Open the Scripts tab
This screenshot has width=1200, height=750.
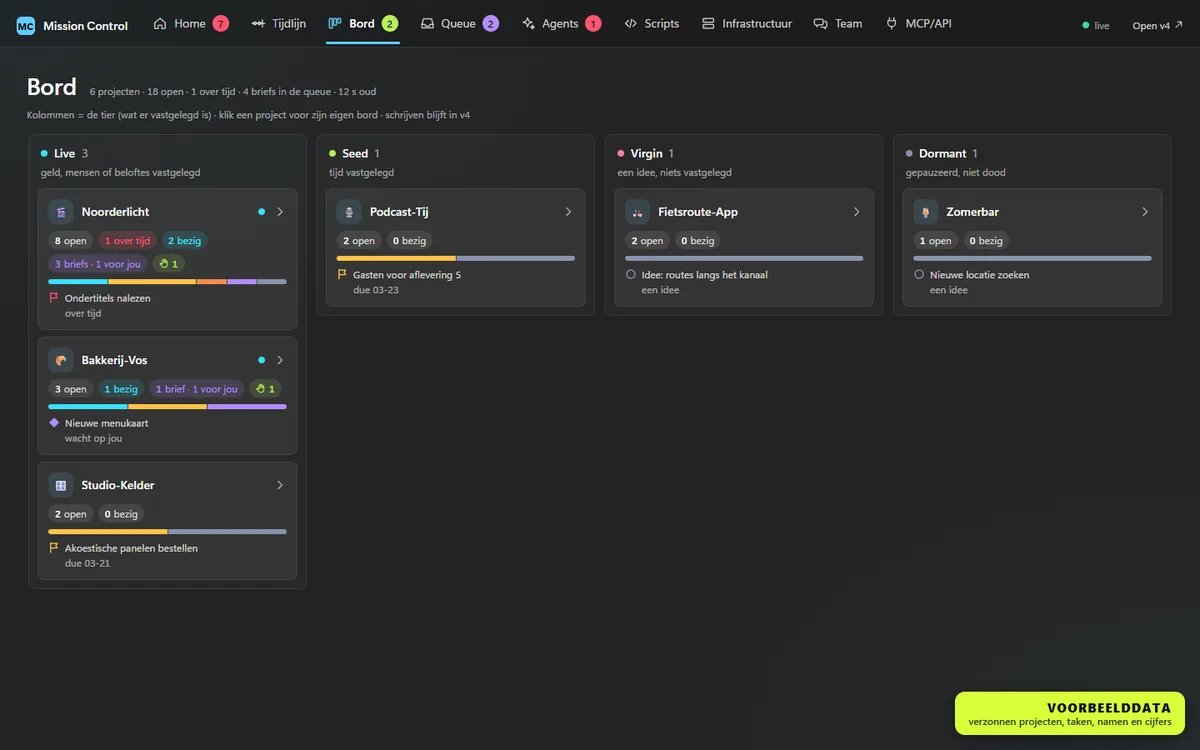click(x=651, y=24)
